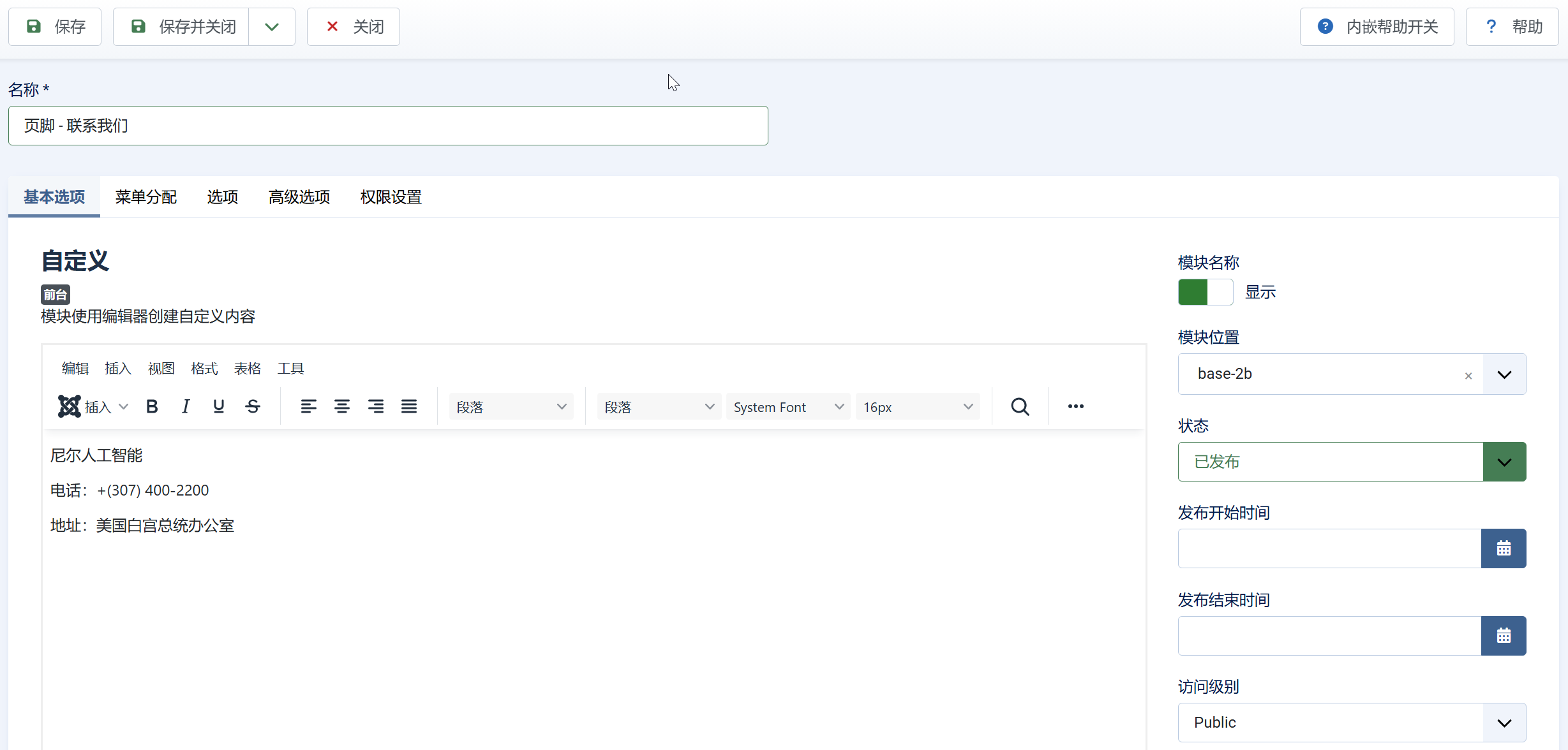
Task: Click the 内嵌帮助开关 button
Action: [x=1377, y=27]
